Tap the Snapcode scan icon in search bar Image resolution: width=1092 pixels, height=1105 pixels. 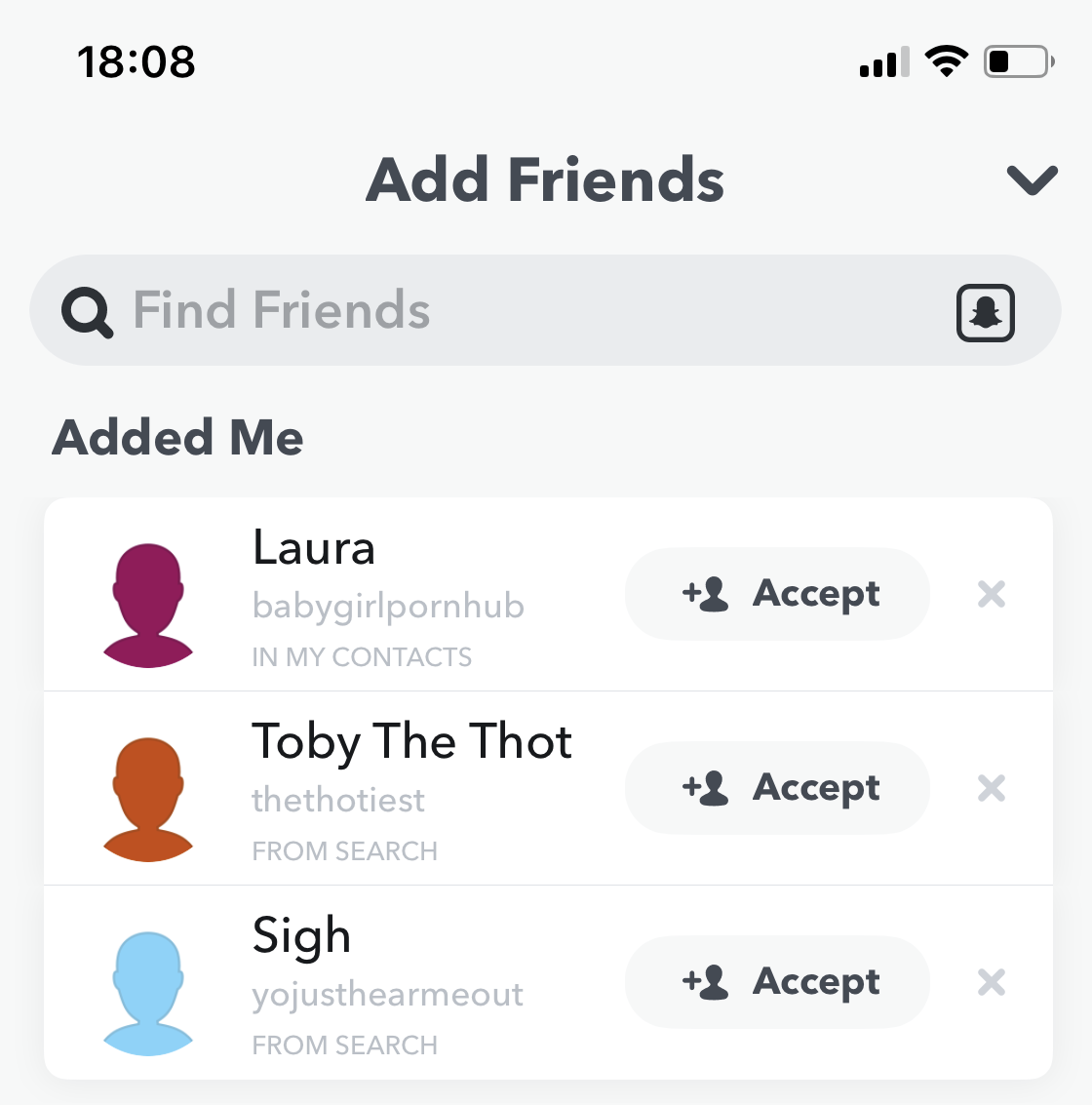(986, 312)
